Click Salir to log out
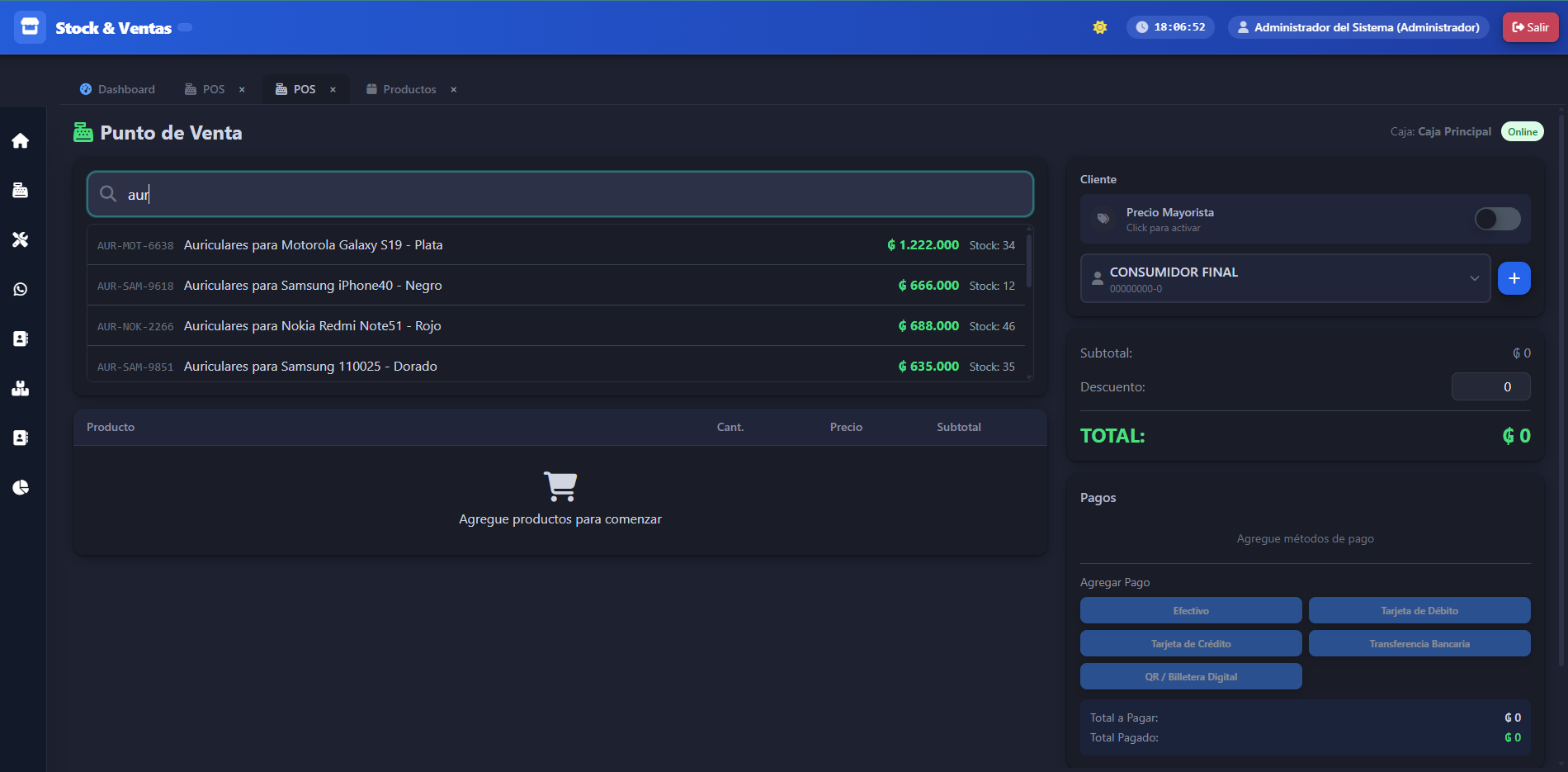The image size is (1568, 772). click(x=1530, y=27)
